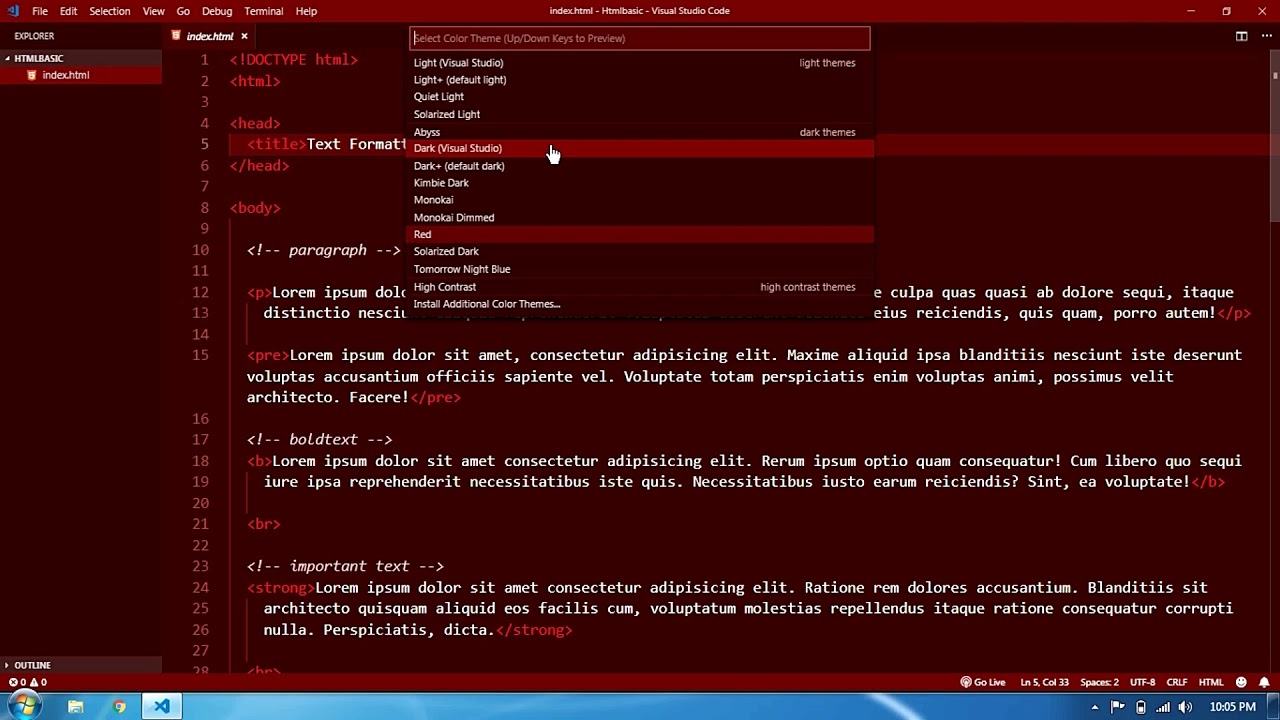Open the Action Center flag icon
This screenshot has height=720, width=1280.
point(1118,707)
